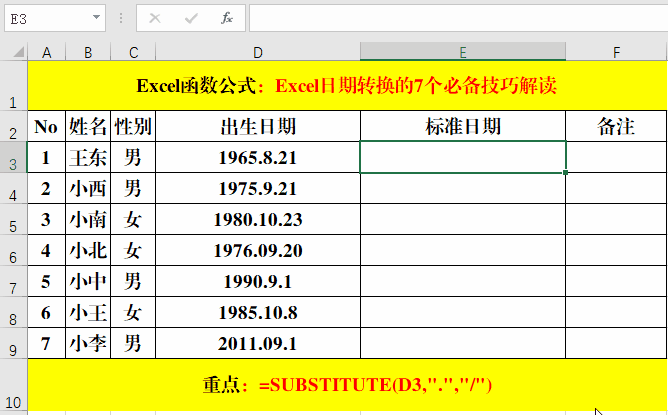Screen dimensions: 668x415
Task: Select column E header
Action: point(463,52)
